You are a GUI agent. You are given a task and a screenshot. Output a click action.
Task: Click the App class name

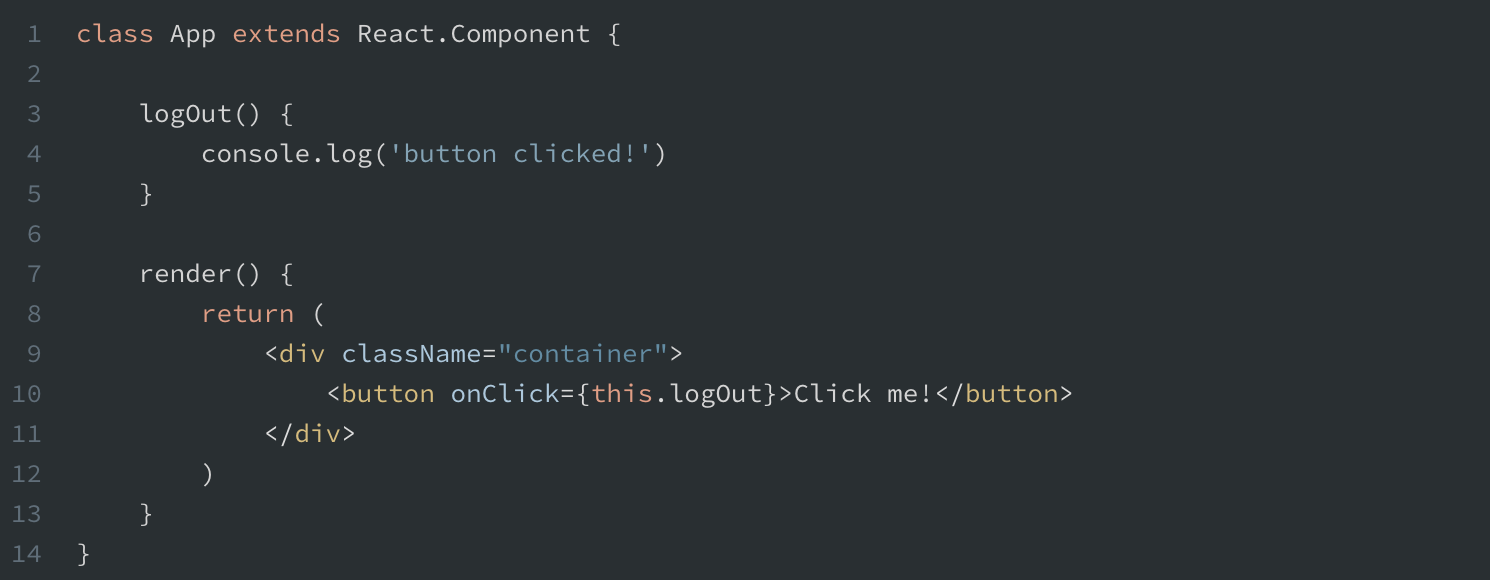193,36
